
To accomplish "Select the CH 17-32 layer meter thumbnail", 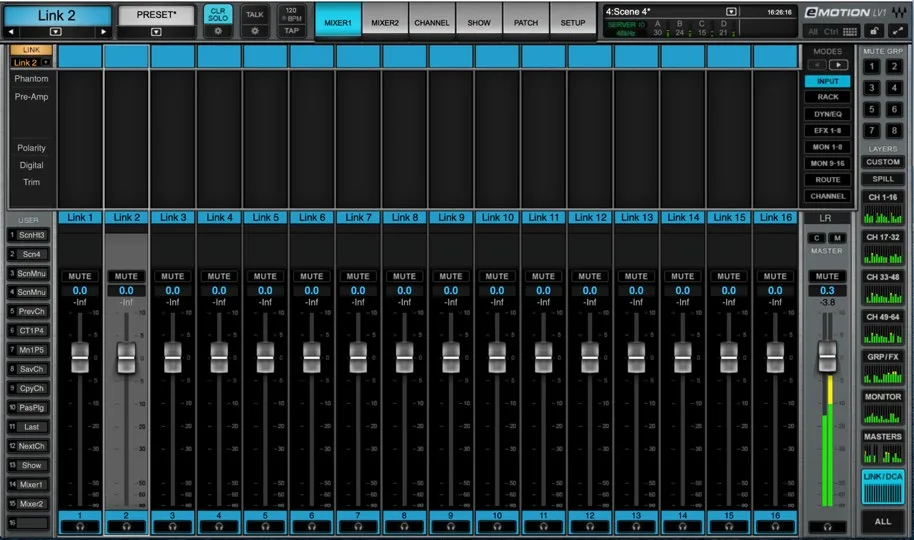I will 883,257.
